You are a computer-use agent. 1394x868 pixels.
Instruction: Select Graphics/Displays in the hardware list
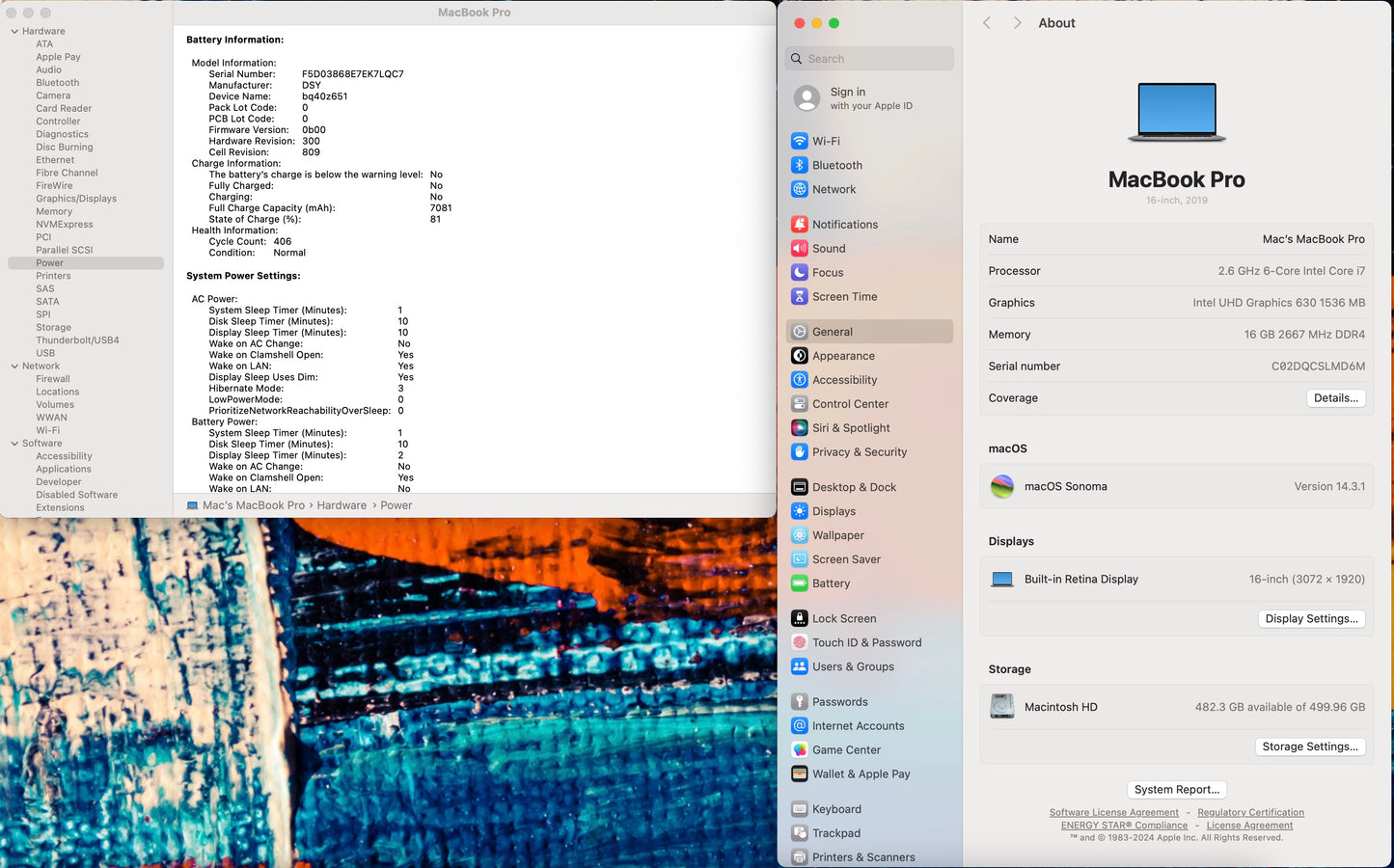pos(76,199)
